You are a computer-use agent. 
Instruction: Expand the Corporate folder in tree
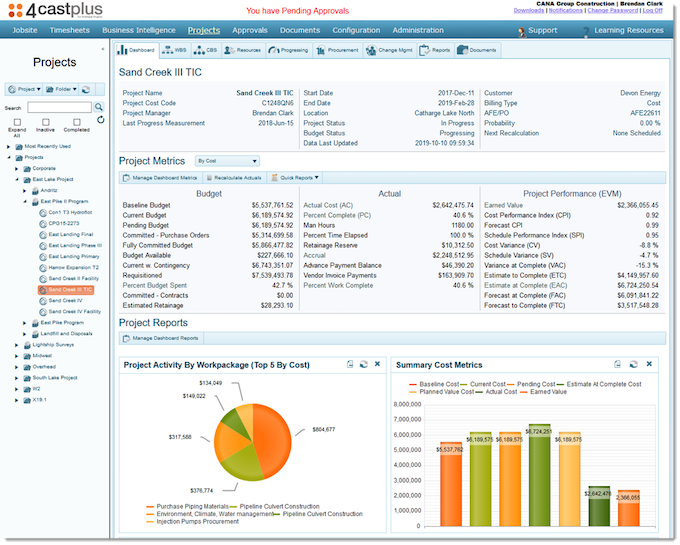pos(16,169)
